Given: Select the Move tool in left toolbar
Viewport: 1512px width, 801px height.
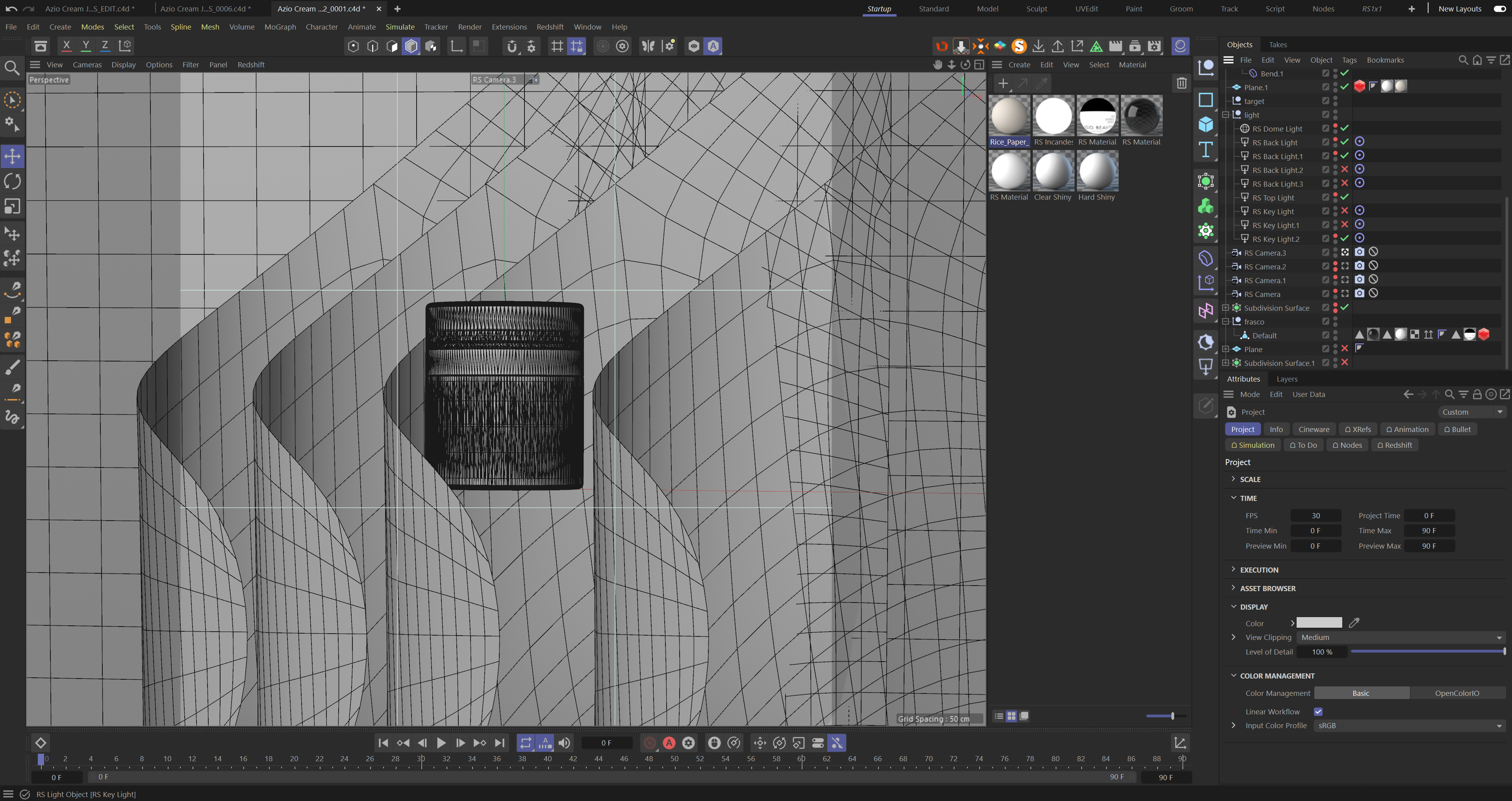Looking at the screenshot, I should pyautogui.click(x=12, y=156).
